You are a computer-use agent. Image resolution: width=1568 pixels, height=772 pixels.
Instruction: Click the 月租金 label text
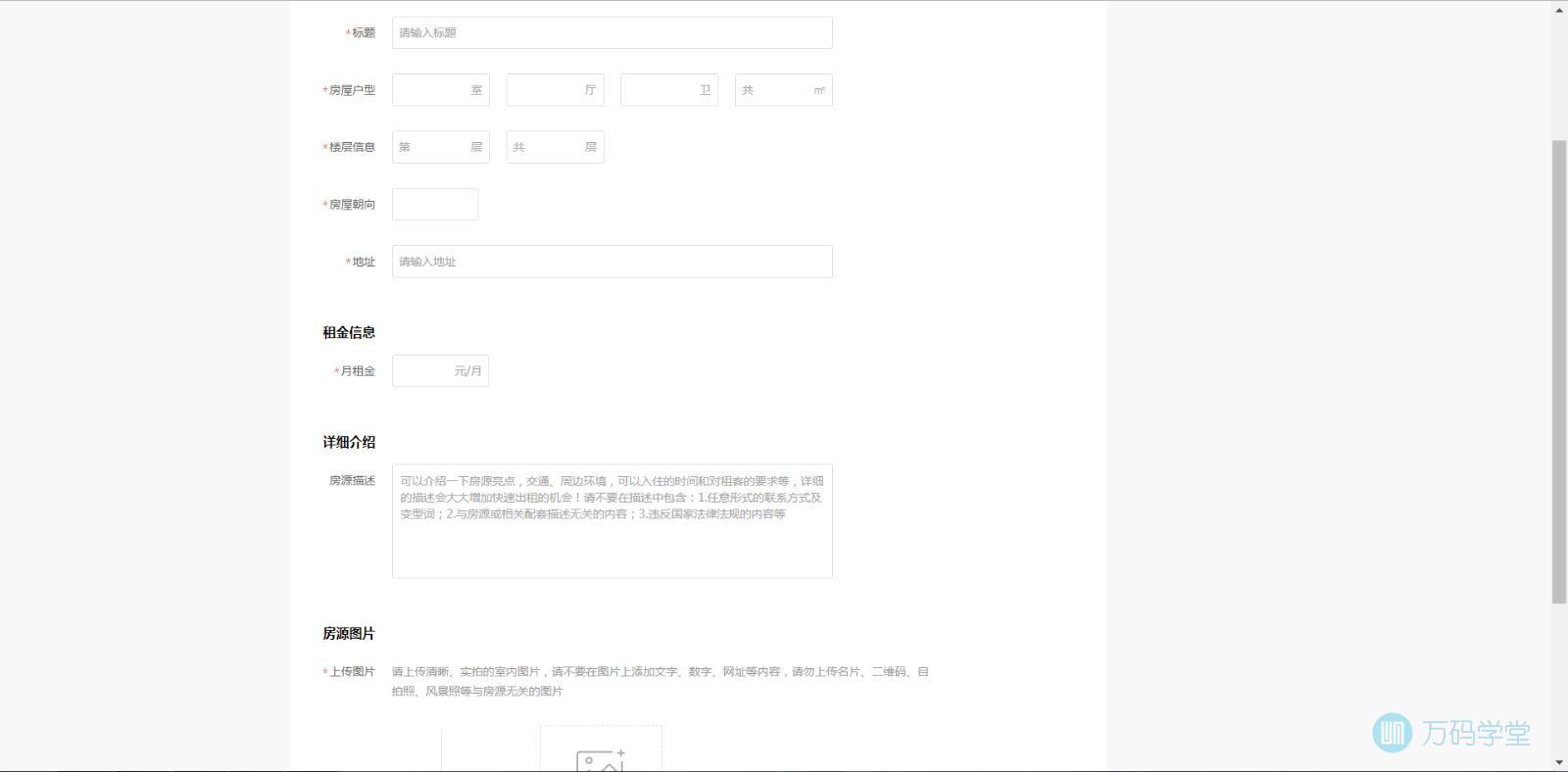pos(358,371)
